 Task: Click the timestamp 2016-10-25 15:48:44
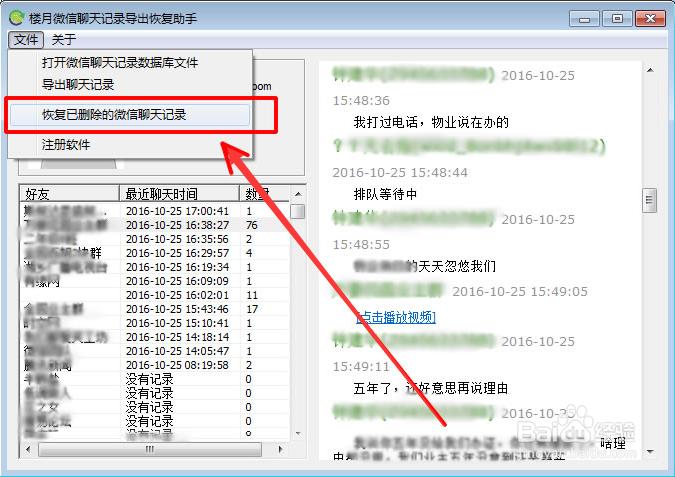400,173
